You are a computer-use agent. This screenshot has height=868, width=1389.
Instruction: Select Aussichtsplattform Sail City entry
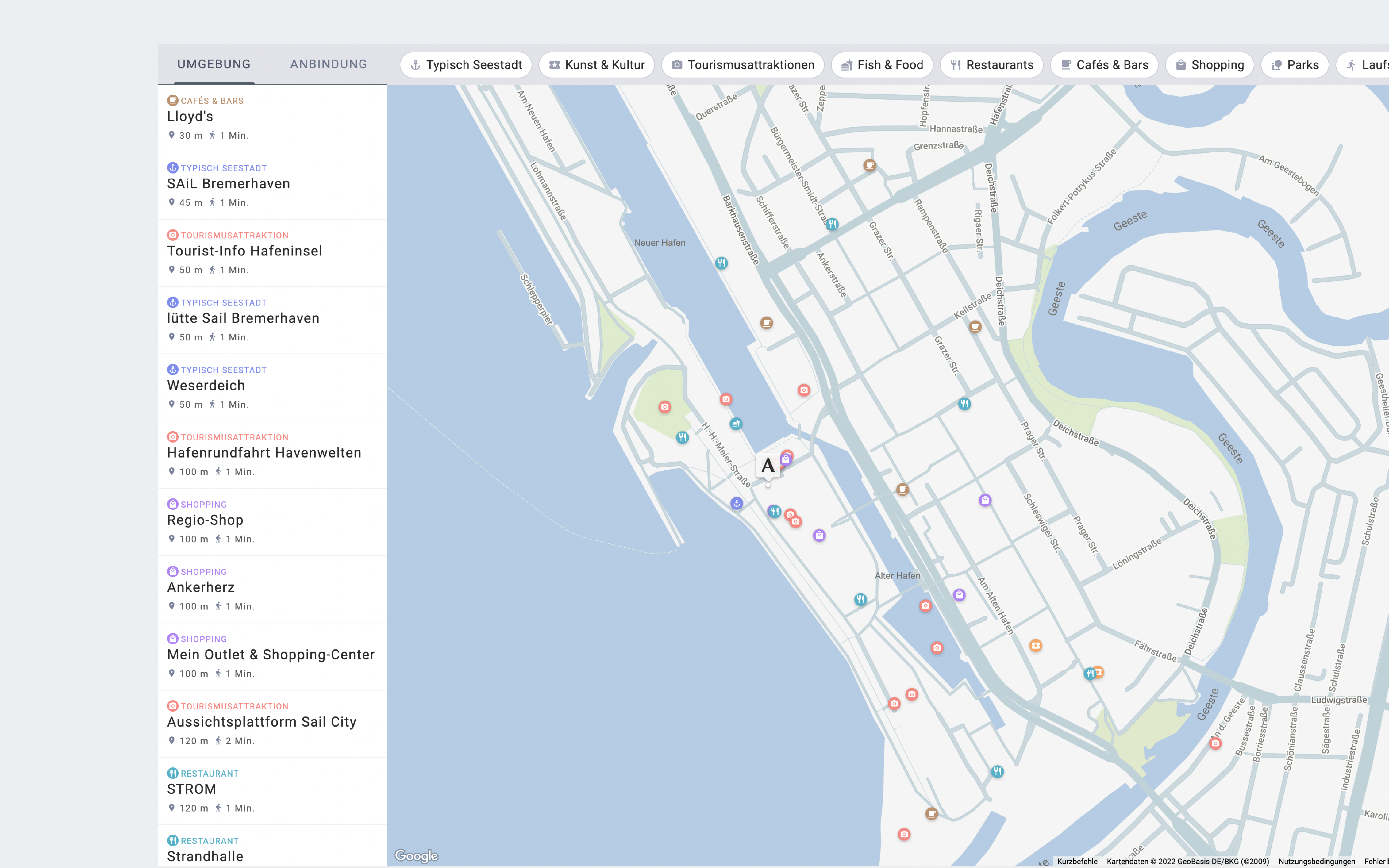click(x=273, y=723)
